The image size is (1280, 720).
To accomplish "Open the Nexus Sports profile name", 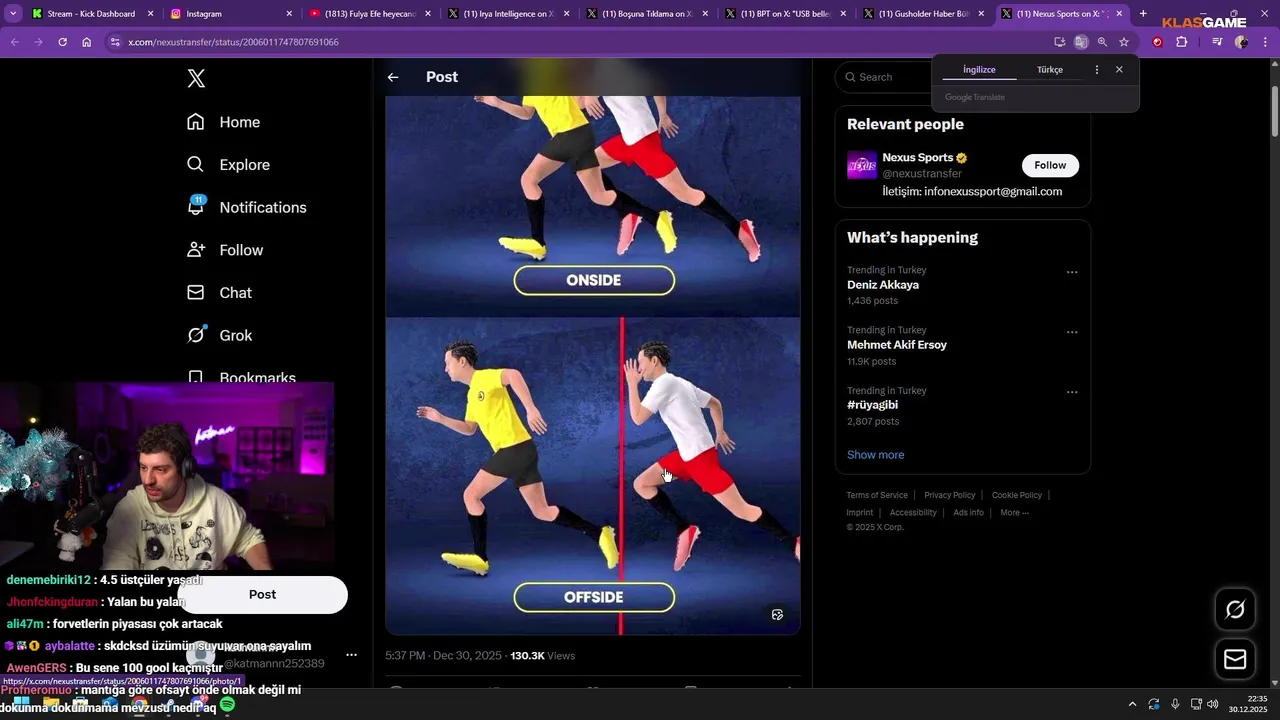I will click(918, 158).
